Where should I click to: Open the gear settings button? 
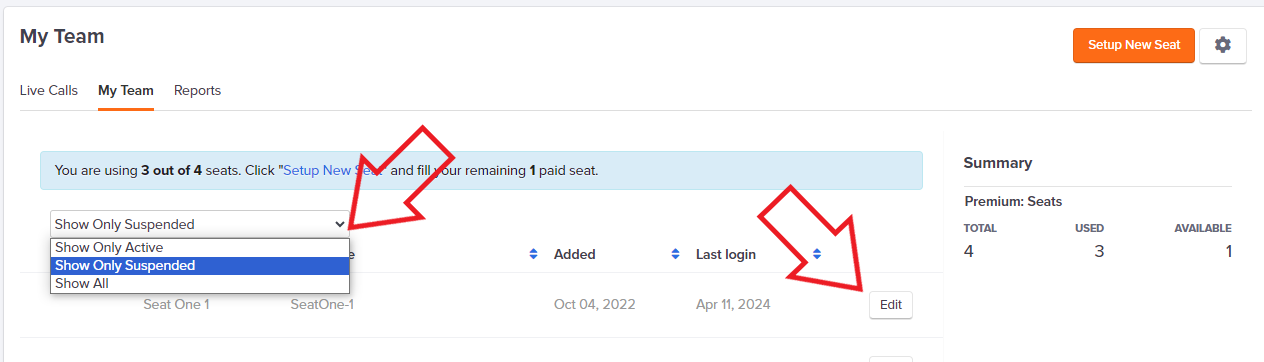(x=1222, y=45)
